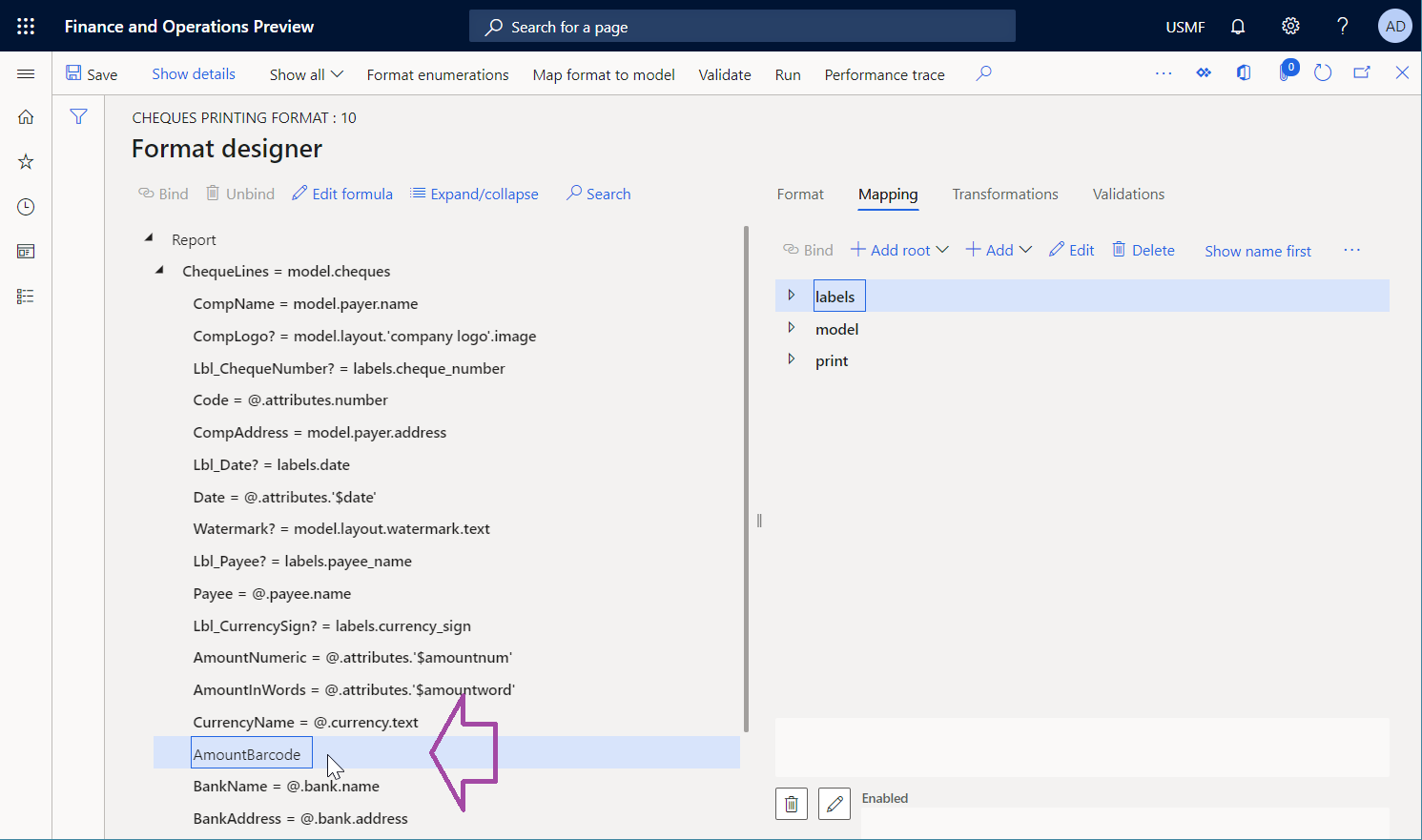1422x840 pixels.
Task: Open Recent clock icon in sidebar
Action: click(26, 207)
